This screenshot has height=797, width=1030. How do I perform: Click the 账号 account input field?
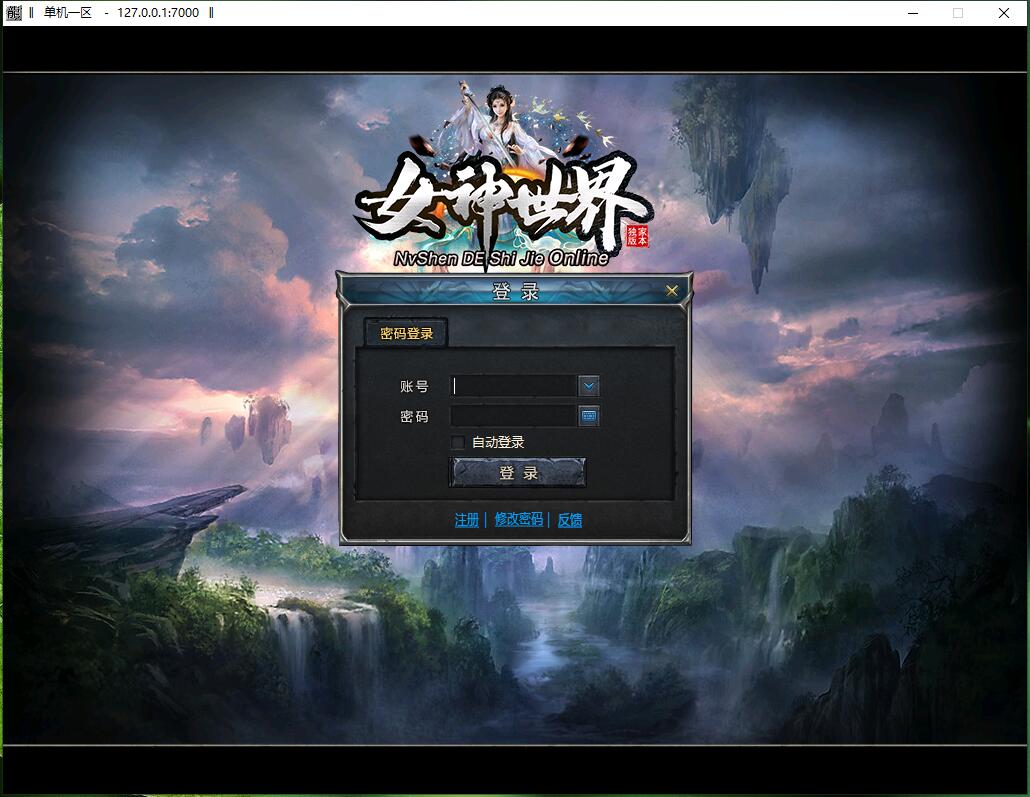coord(514,386)
